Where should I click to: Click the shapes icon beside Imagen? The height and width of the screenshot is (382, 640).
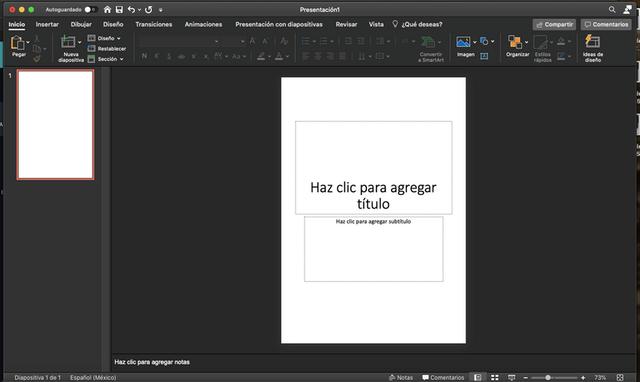(484, 41)
